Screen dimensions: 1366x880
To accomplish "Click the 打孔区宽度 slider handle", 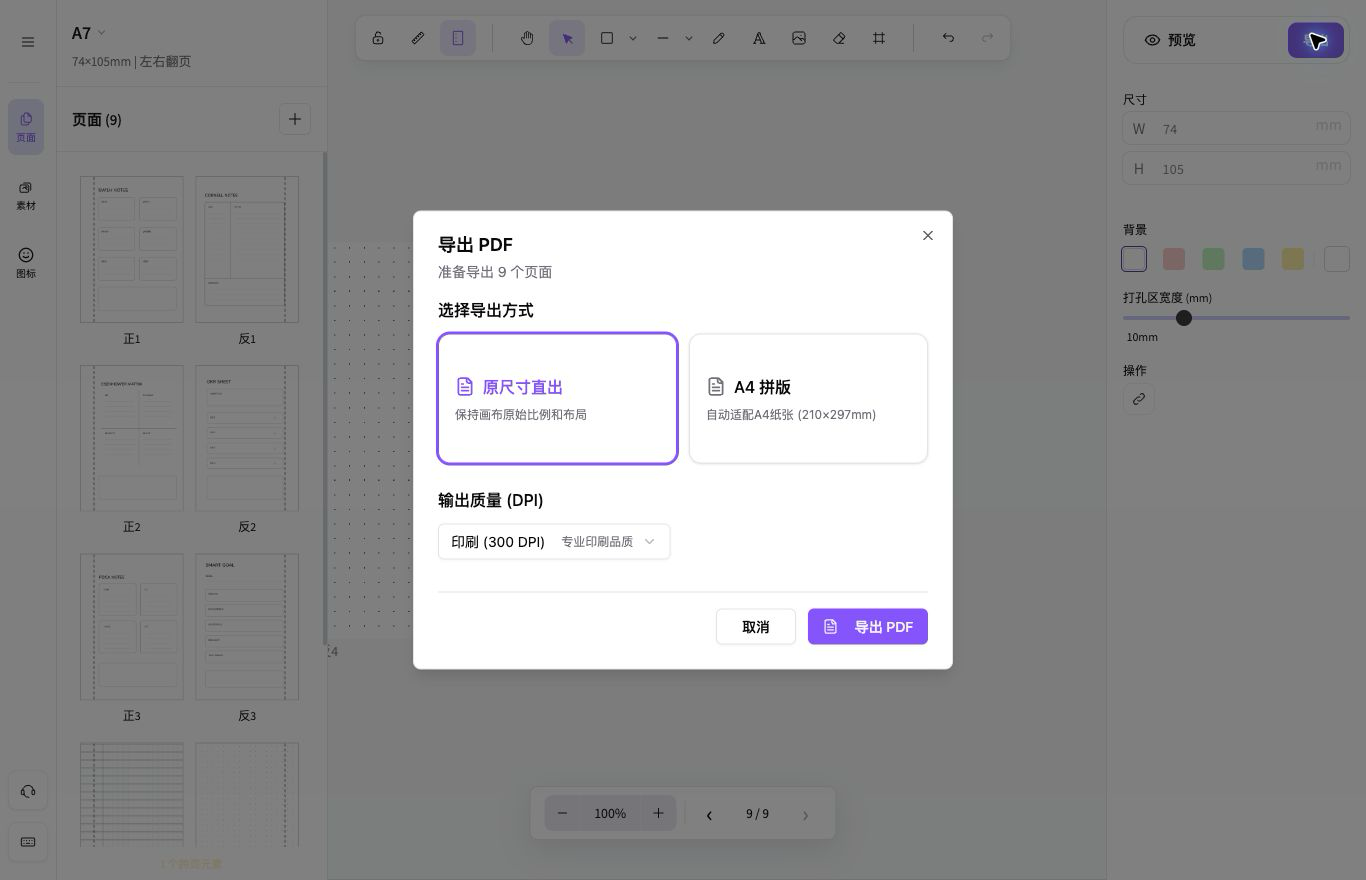I will [x=1184, y=318].
